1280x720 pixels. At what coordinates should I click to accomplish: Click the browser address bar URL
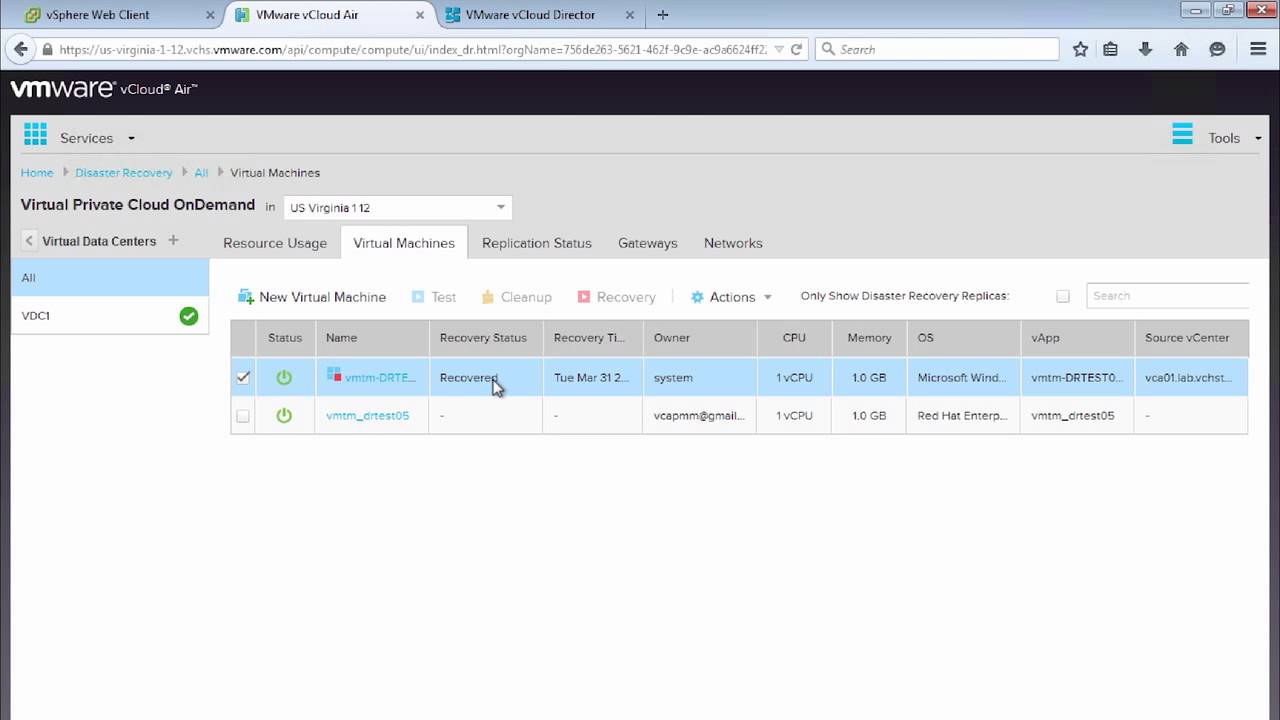pyautogui.click(x=413, y=49)
